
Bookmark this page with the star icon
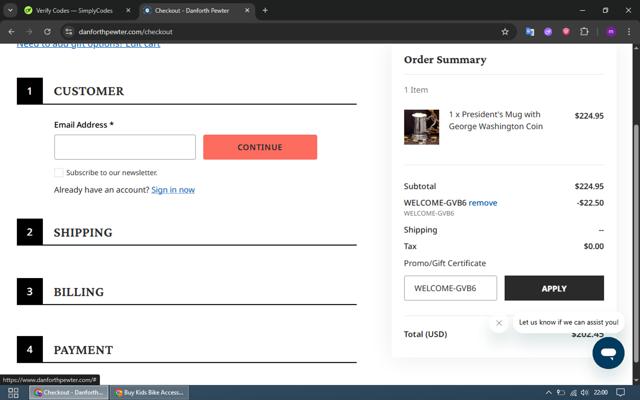pyautogui.click(x=505, y=32)
